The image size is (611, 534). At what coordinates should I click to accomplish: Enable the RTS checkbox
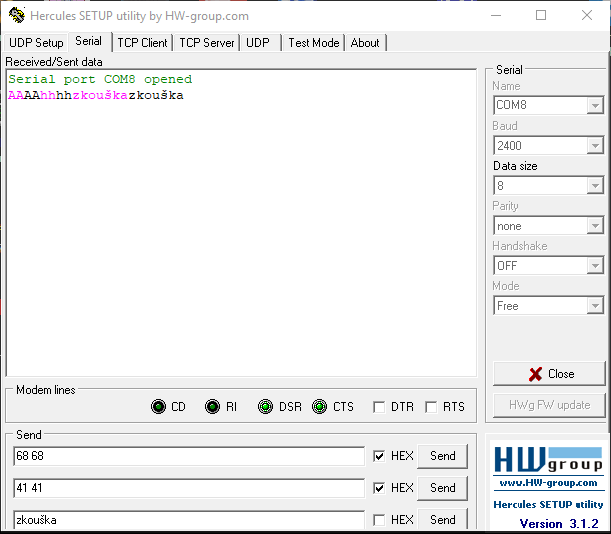coord(431,407)
